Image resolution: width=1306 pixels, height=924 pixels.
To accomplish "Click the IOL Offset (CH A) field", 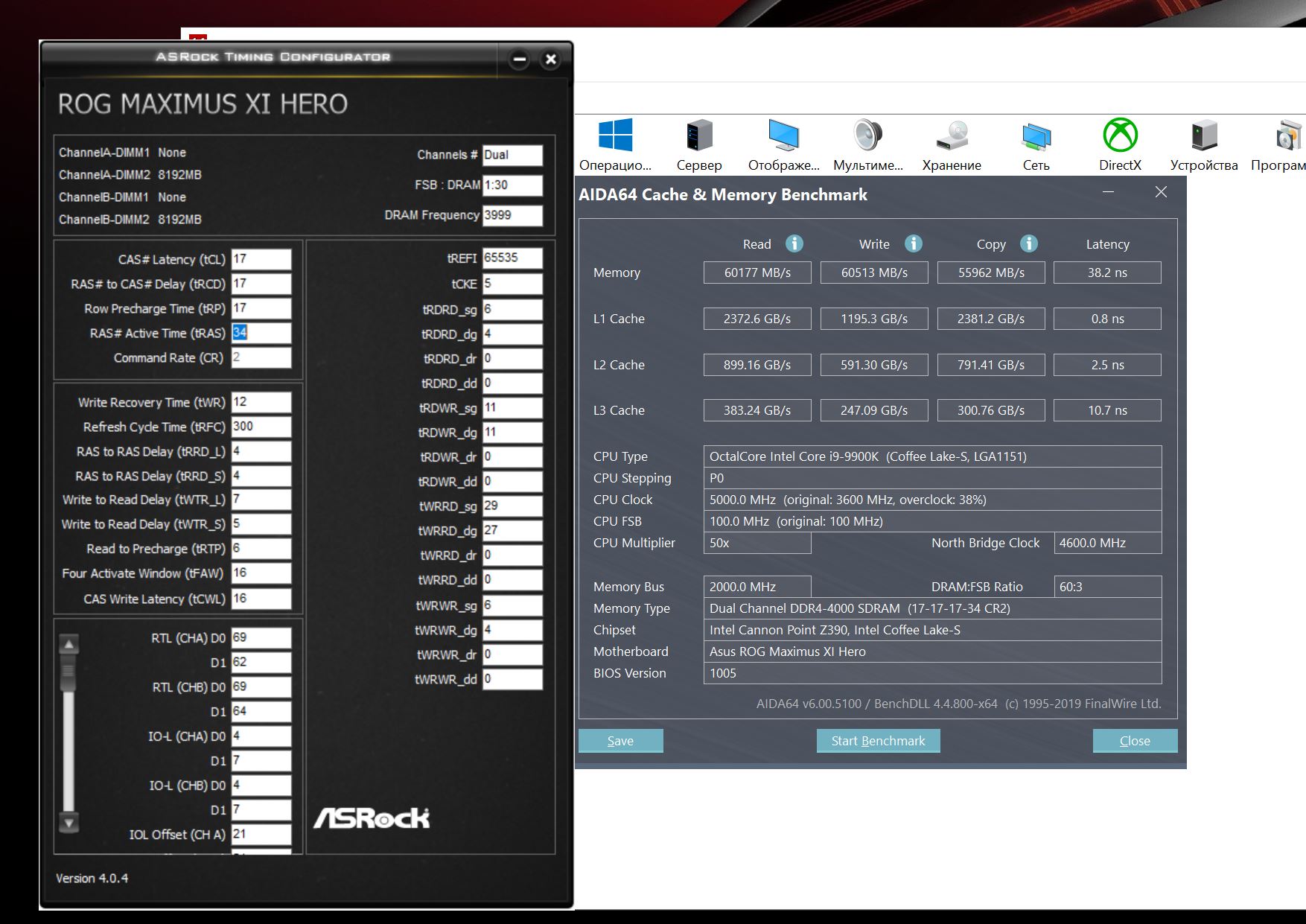I will [261, 835].
